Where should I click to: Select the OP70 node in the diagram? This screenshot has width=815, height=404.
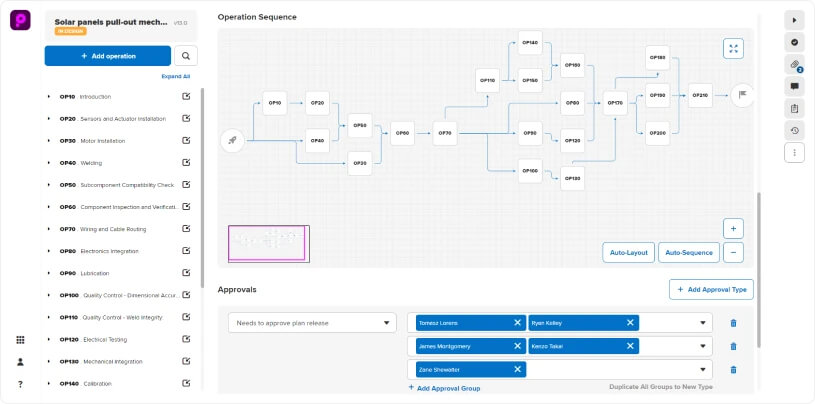[x=444, y=133]
